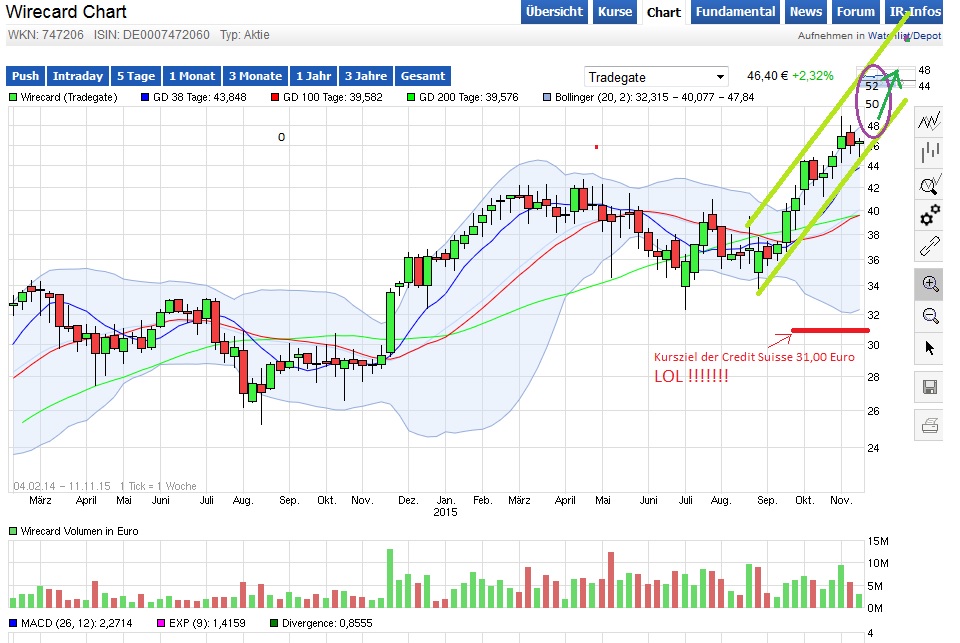This screenshot has height=643, width=960.
Task: Click the Push time range button
Action: coord(25,76)
